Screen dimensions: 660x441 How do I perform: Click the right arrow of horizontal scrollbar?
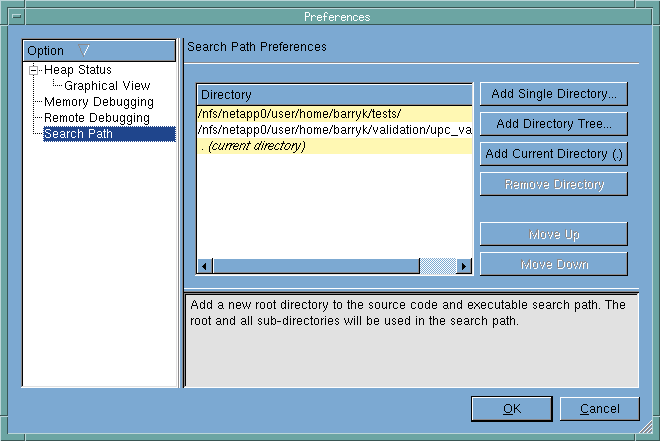[463, 266]
